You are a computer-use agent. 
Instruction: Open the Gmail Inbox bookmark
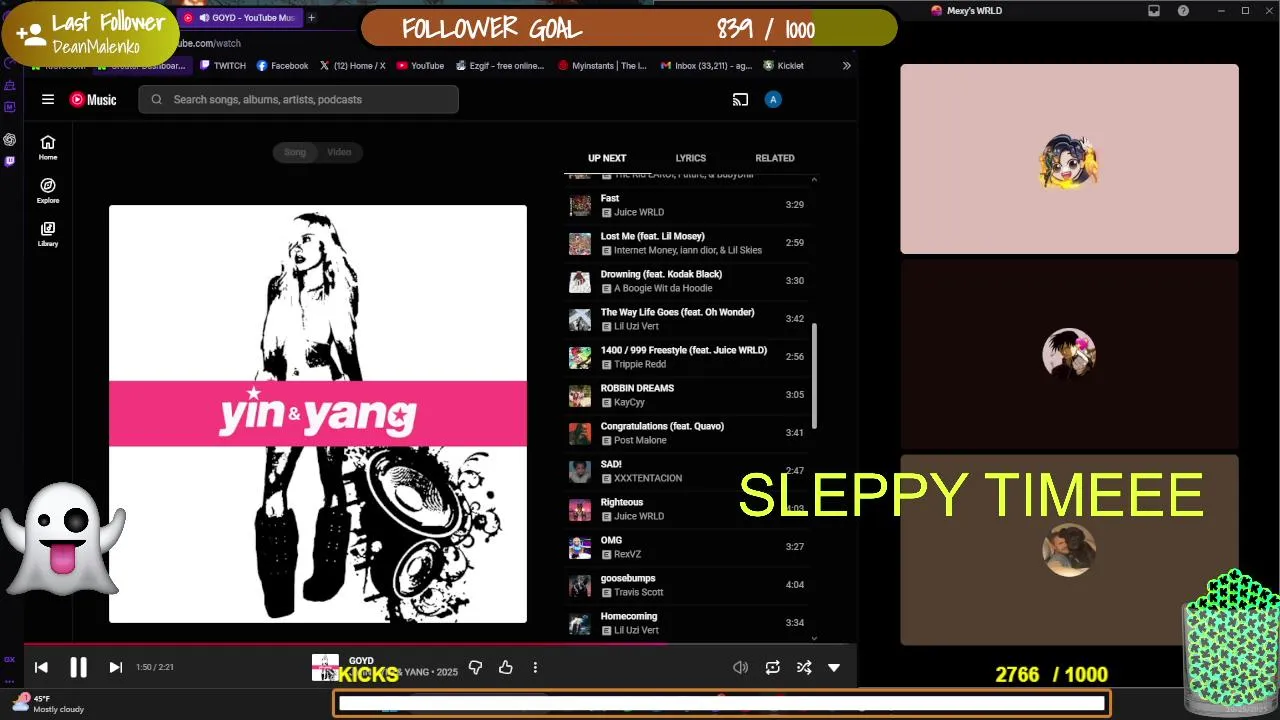click(x=706, y=66)
